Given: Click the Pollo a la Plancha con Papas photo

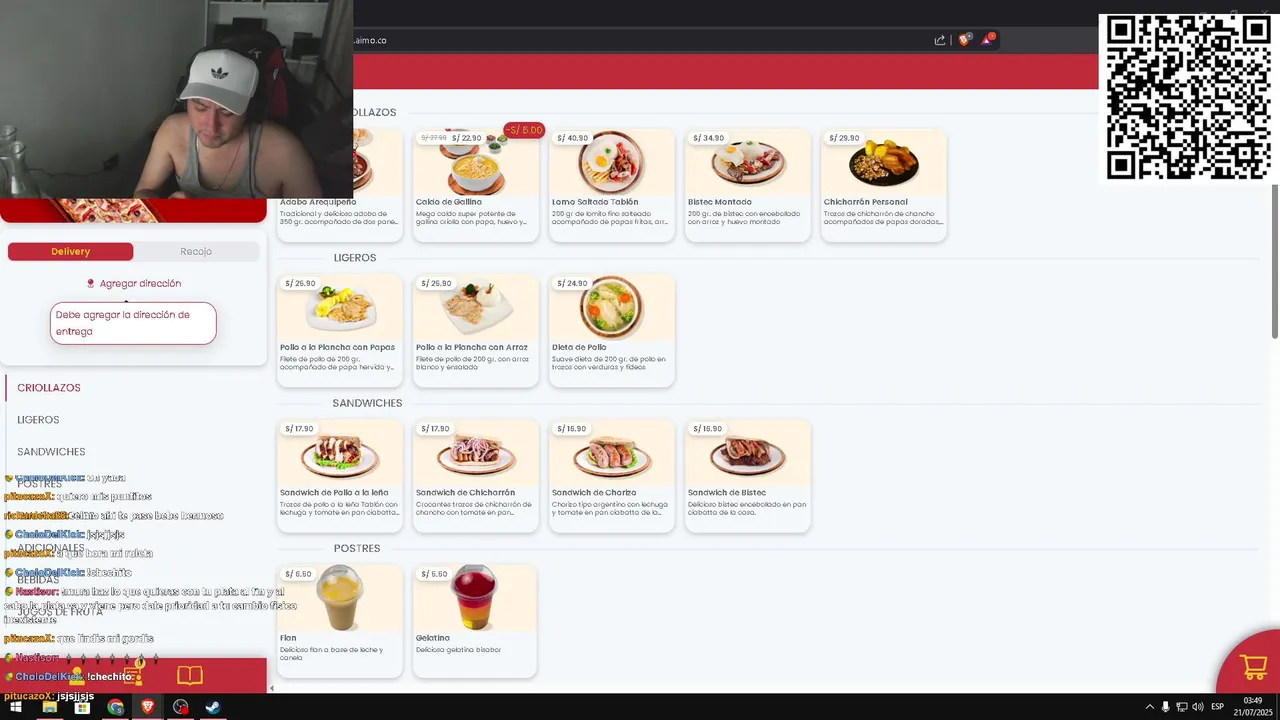Looking at the screenshot, I should click(x=340, y=307).
